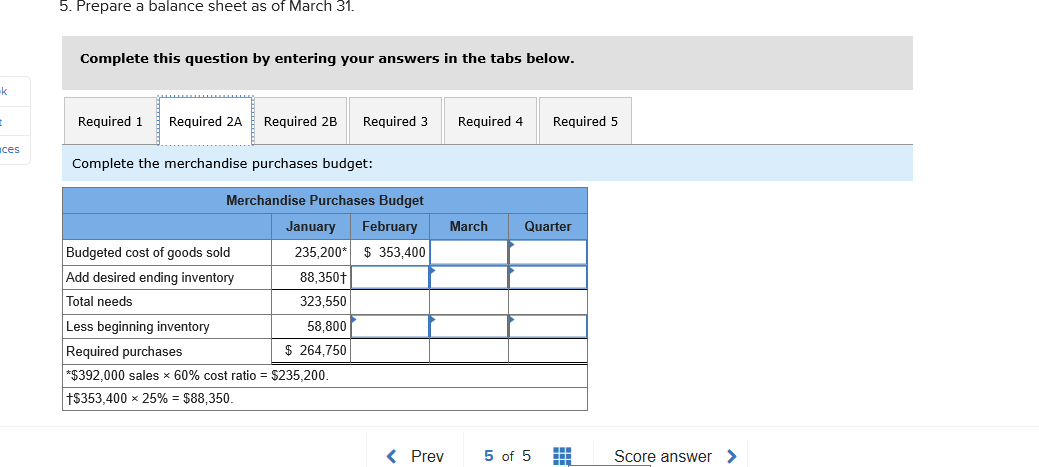The image size is (1039, 467).
Task: Go to previous question with Prev
Action: click(427, 456)
